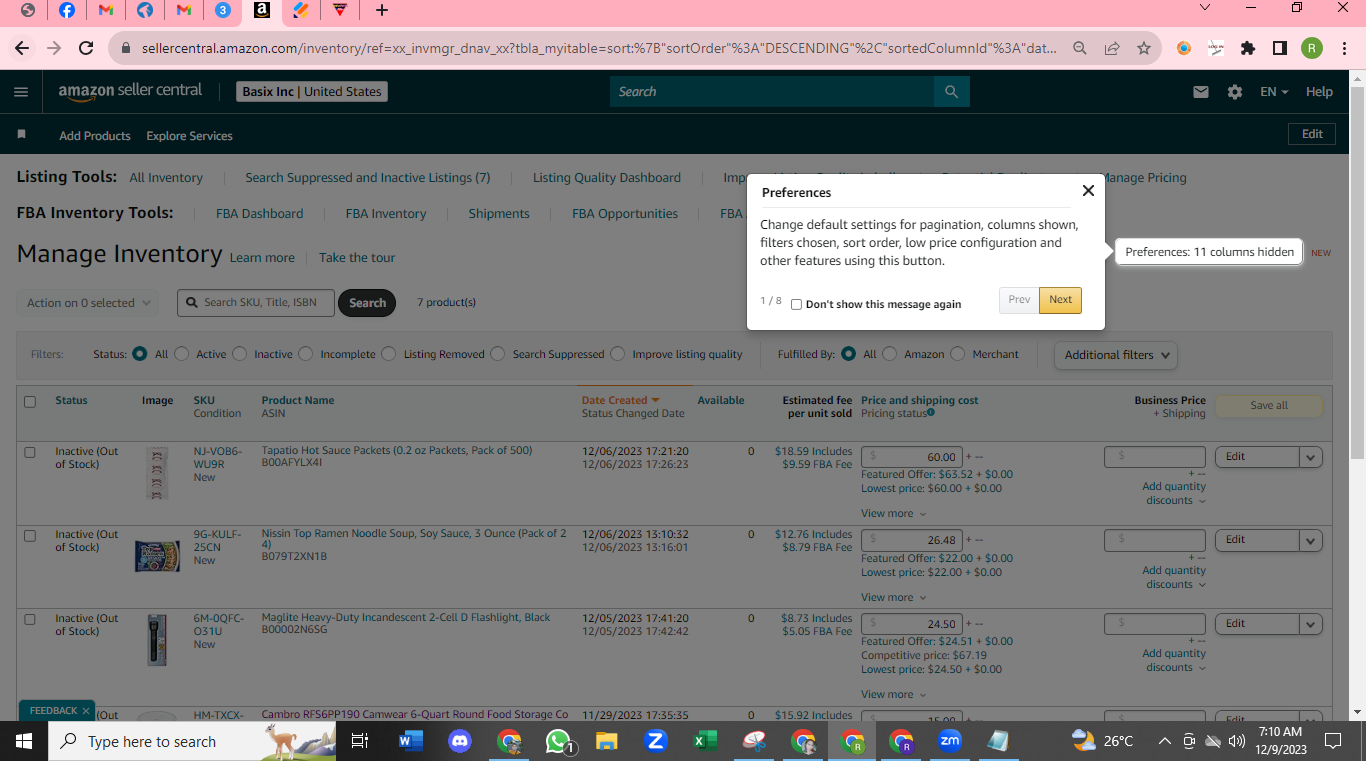Open the browser zoom magnifier in address bar

coord(1080,48)
